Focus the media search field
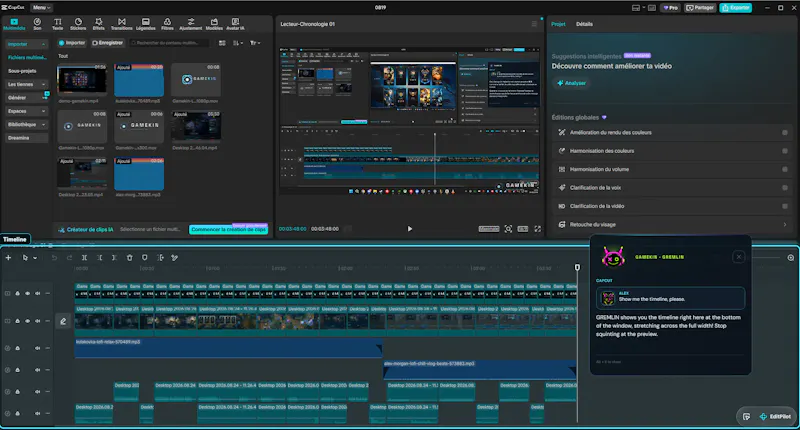 click(169, 43)
